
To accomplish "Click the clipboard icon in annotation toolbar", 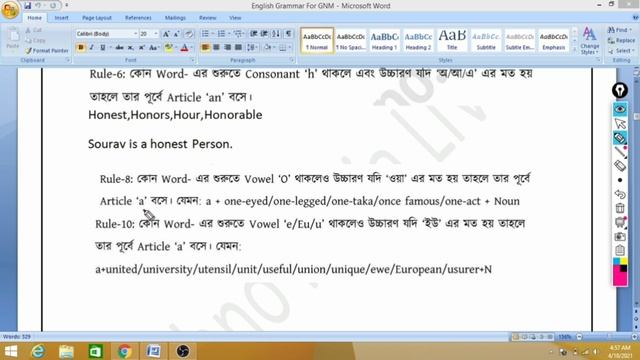I will click(620, 250).
